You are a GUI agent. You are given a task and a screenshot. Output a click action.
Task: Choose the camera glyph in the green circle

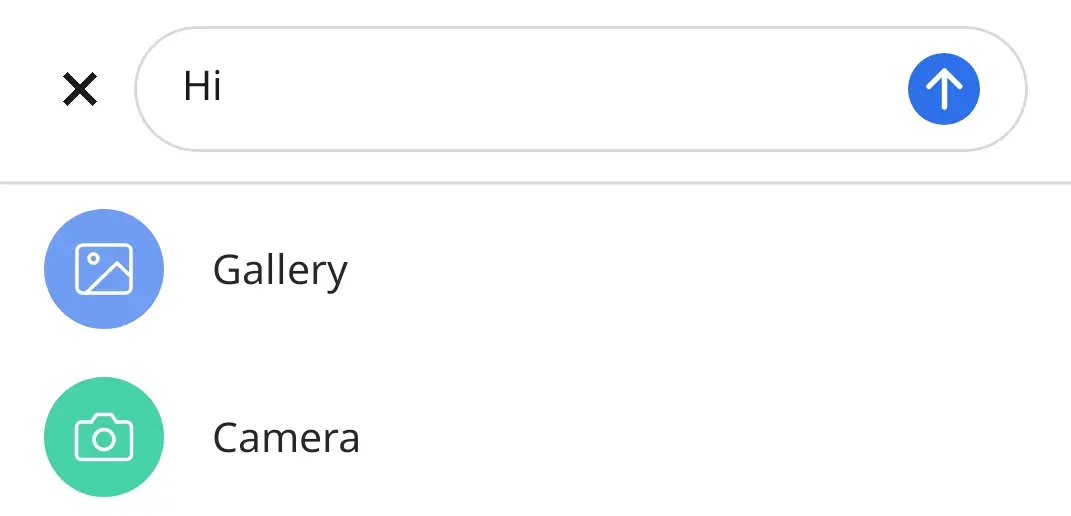104,437
